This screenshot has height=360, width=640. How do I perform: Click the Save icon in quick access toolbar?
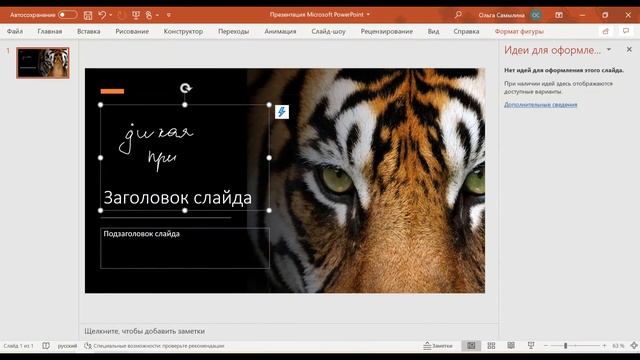tap(88, 15)
